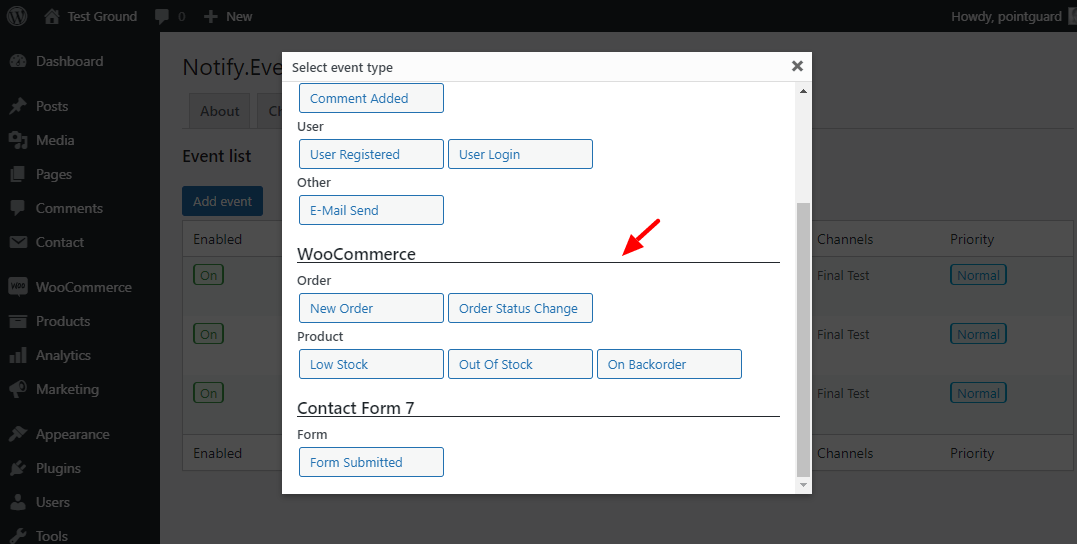Click the plus New icon in admin bar

(211, 16)
